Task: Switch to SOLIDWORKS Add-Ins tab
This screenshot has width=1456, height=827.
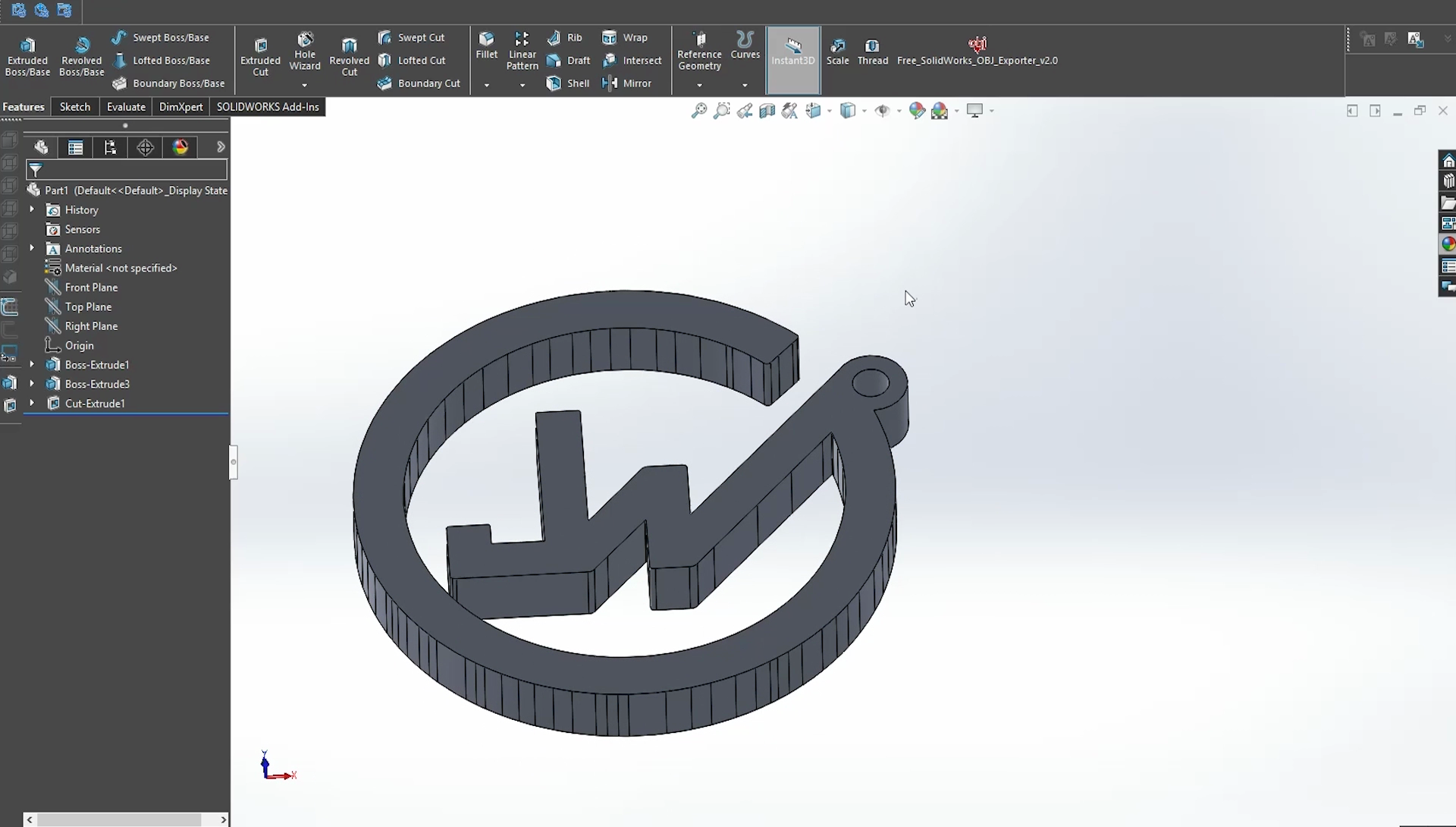Action: pos(268,107)
